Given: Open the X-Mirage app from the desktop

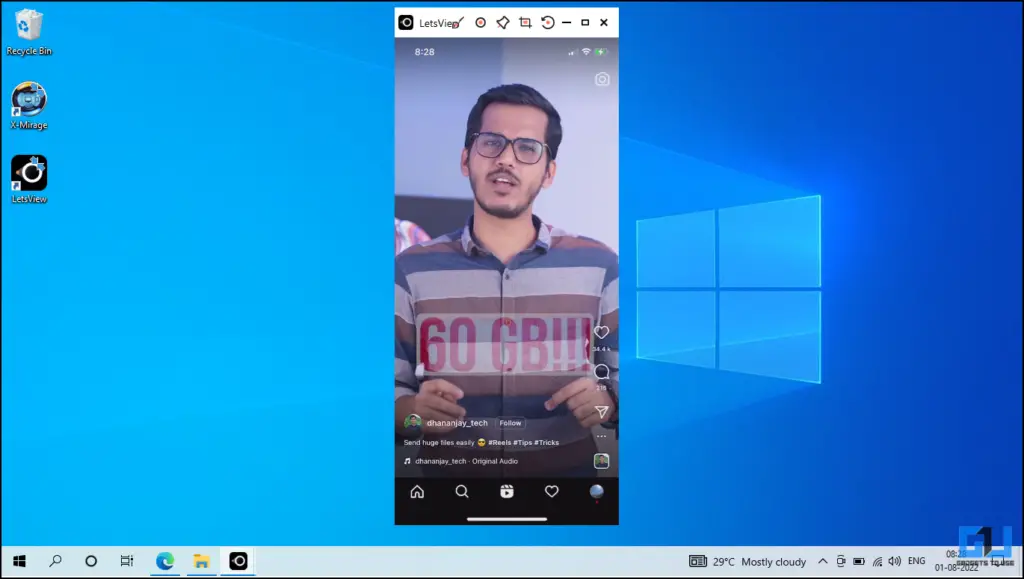Looking at the screenshot, I should (29, 103).
